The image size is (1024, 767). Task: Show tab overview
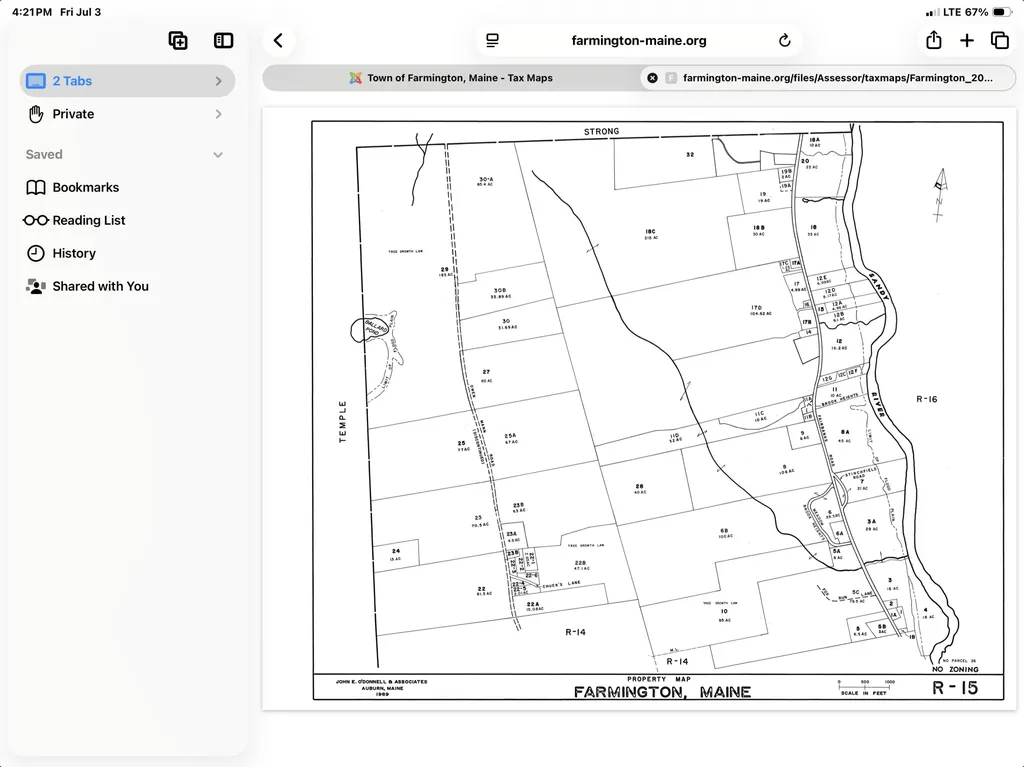click(x=1000, y=41)
